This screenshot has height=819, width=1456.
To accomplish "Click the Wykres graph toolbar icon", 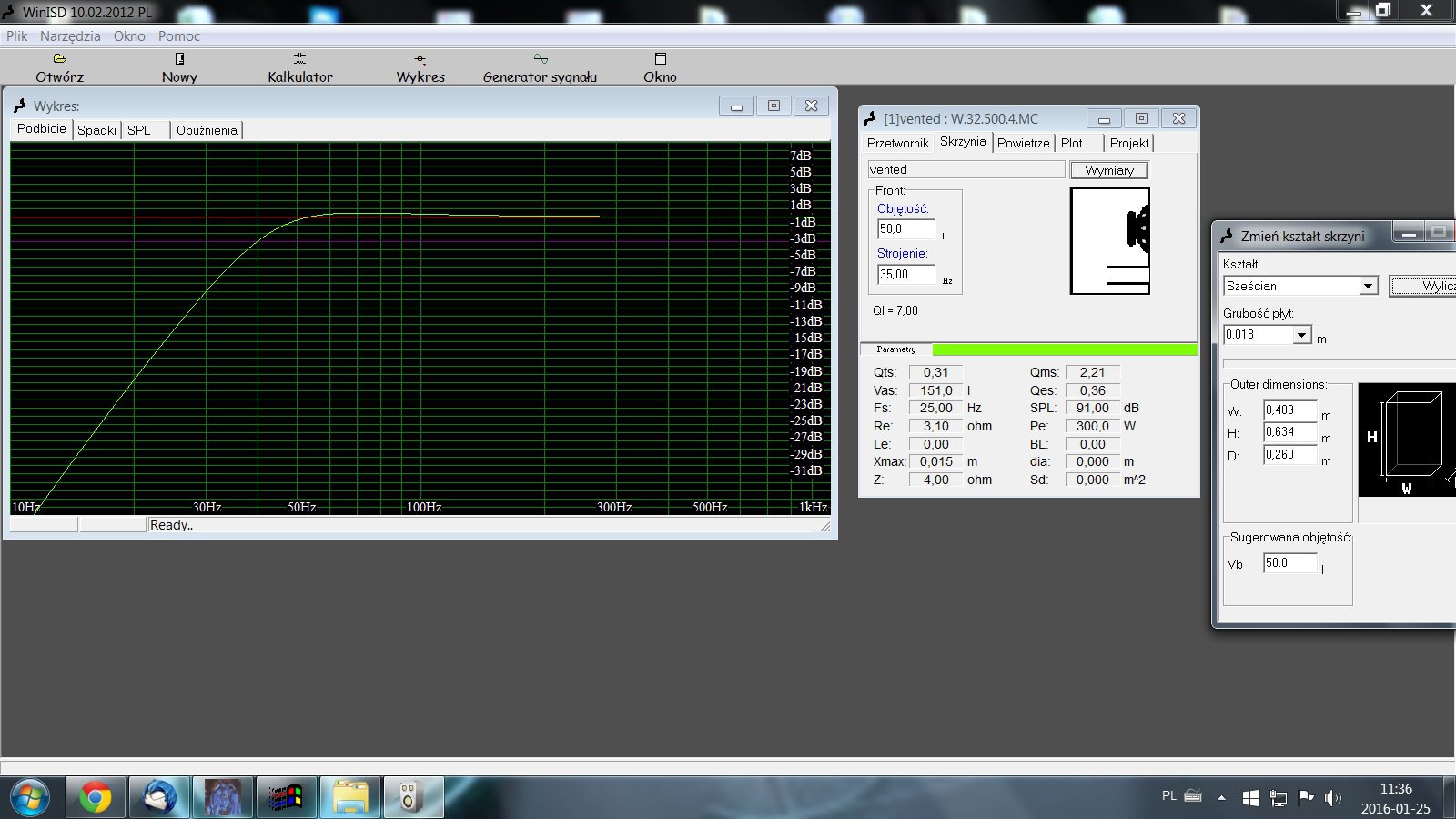I will (x=420, y=59).
